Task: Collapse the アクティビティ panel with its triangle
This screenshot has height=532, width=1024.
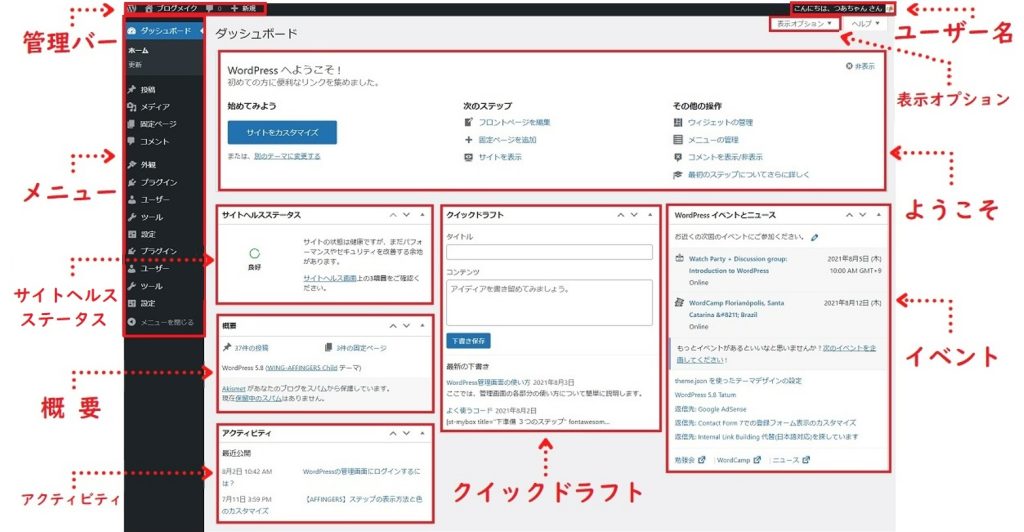Action: pos(423,433)
